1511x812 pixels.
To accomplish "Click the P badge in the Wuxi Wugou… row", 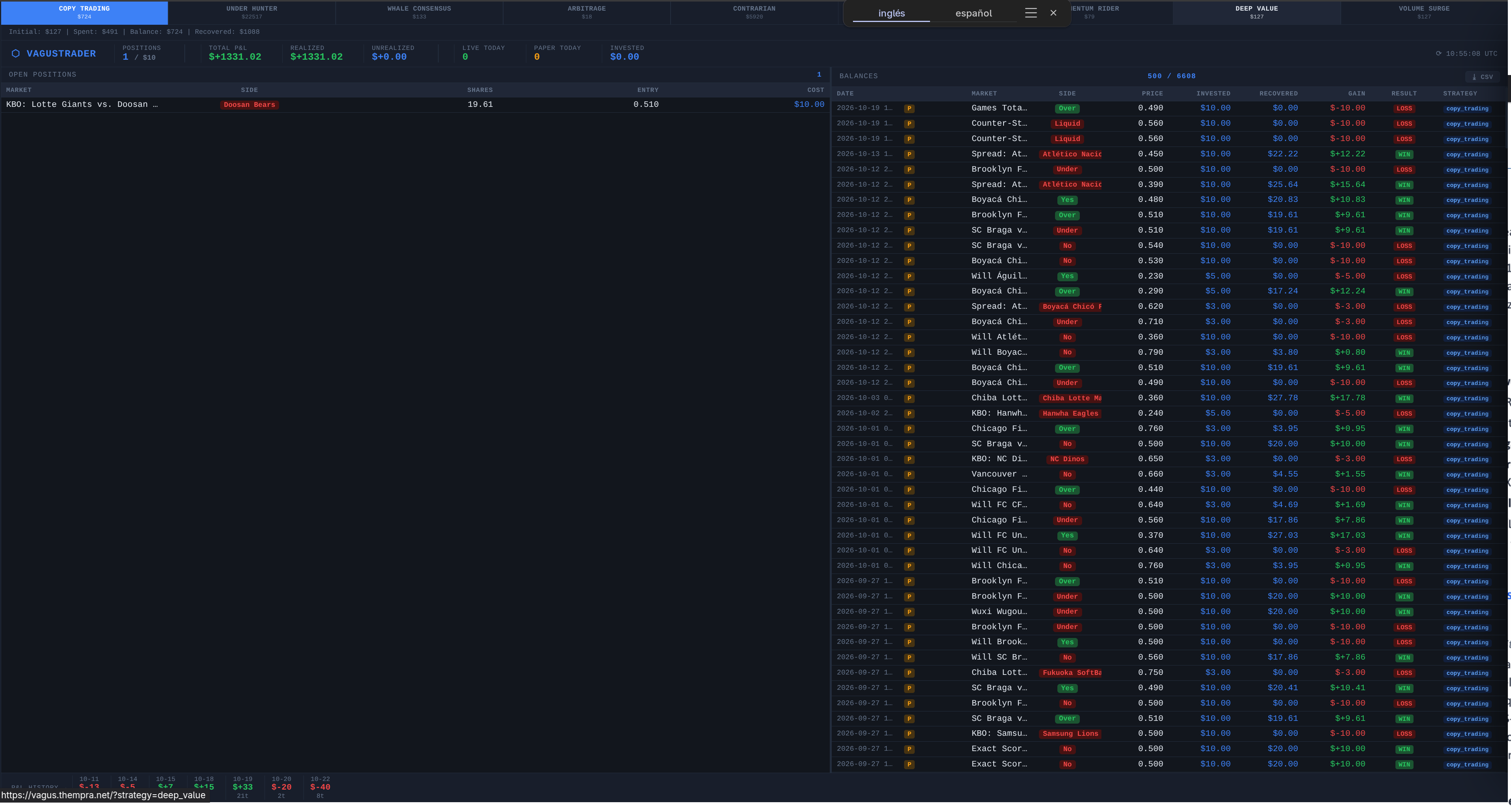I will pyautogui.click(x=909, y=612).
